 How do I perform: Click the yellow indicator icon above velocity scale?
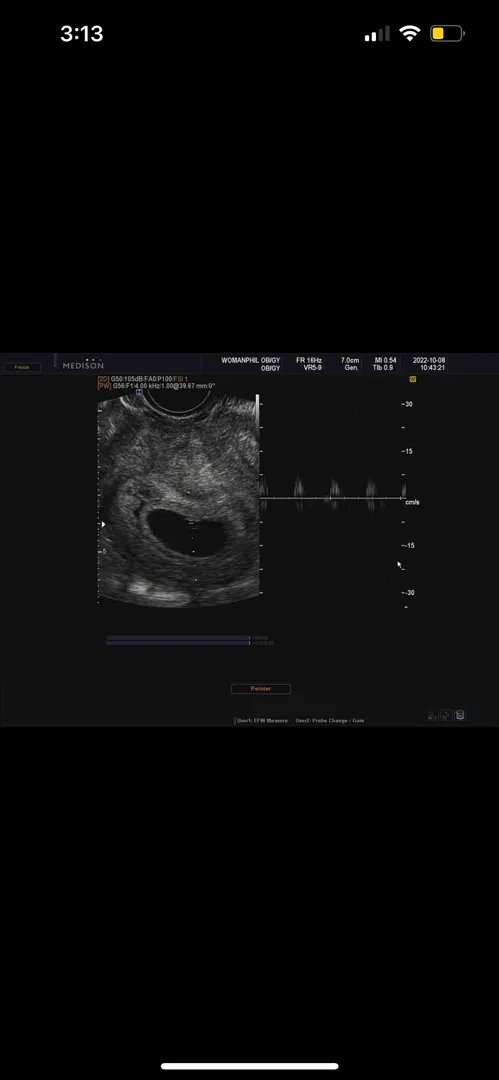coord(413,379)
